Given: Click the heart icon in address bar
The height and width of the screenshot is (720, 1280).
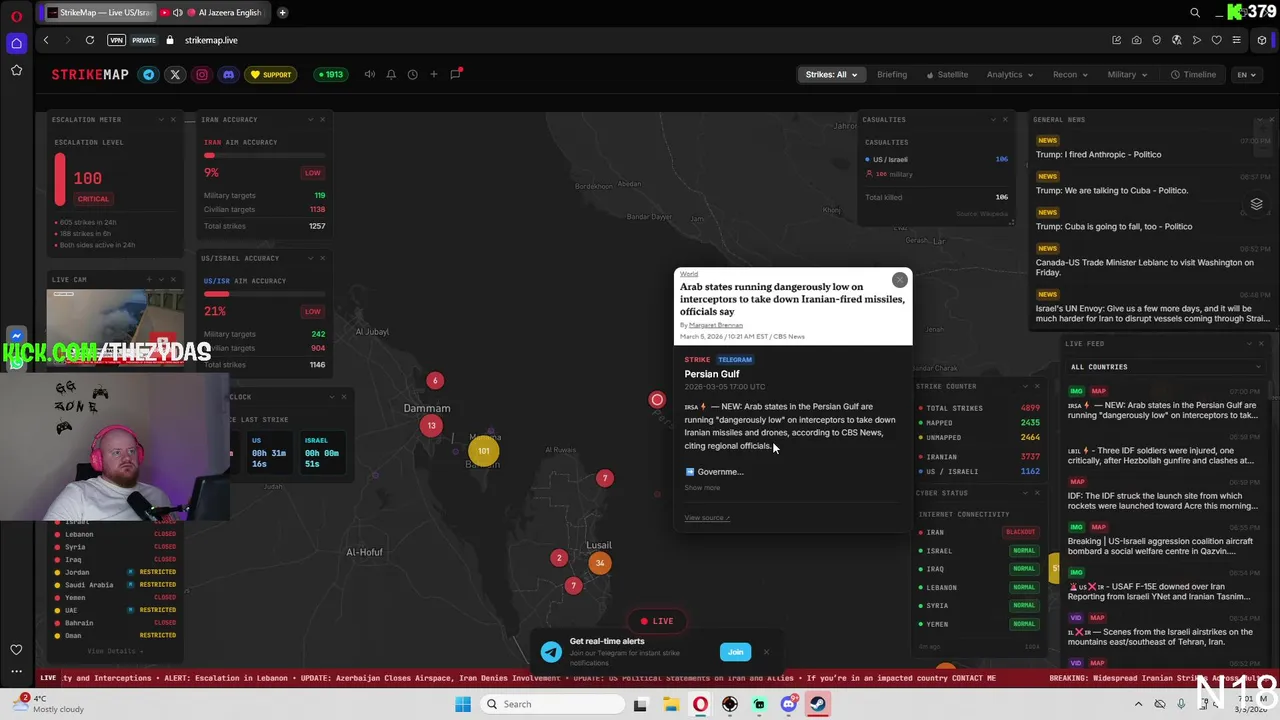Looking at the screenshot, I should point(1216,40).
